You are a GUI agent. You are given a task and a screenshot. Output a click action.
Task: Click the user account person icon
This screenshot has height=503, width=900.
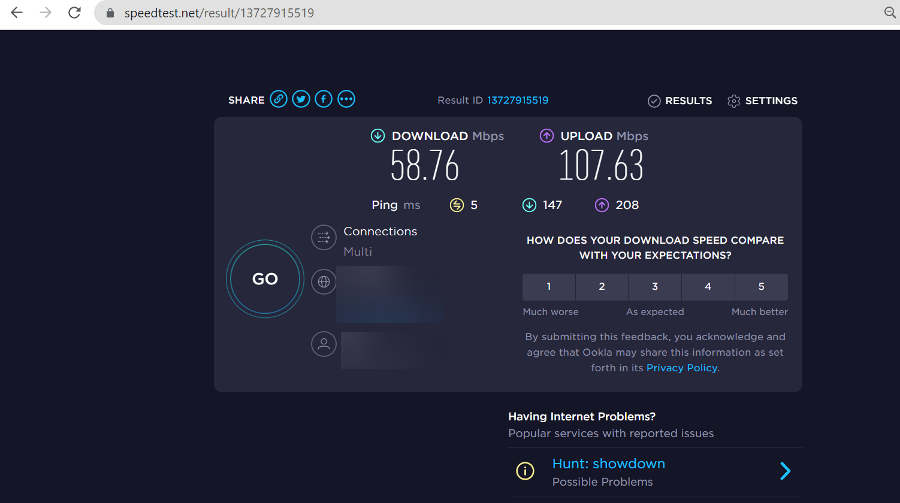[324, 344]
